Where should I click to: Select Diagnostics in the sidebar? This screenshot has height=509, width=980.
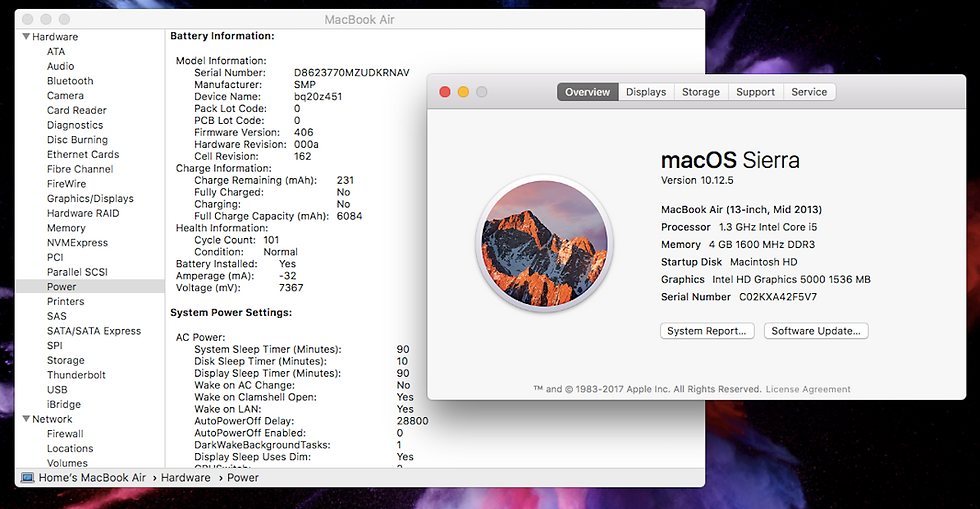[74, 125]
